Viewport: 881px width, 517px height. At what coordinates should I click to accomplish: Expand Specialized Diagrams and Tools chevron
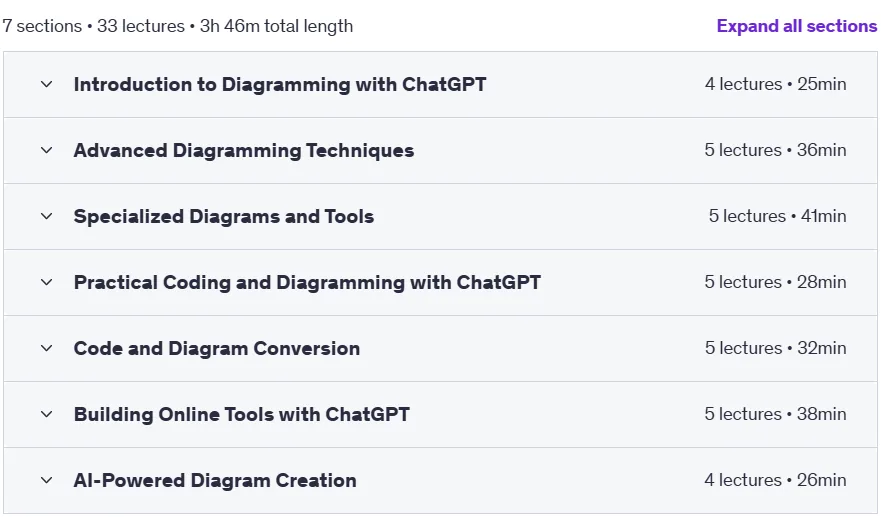47,216
